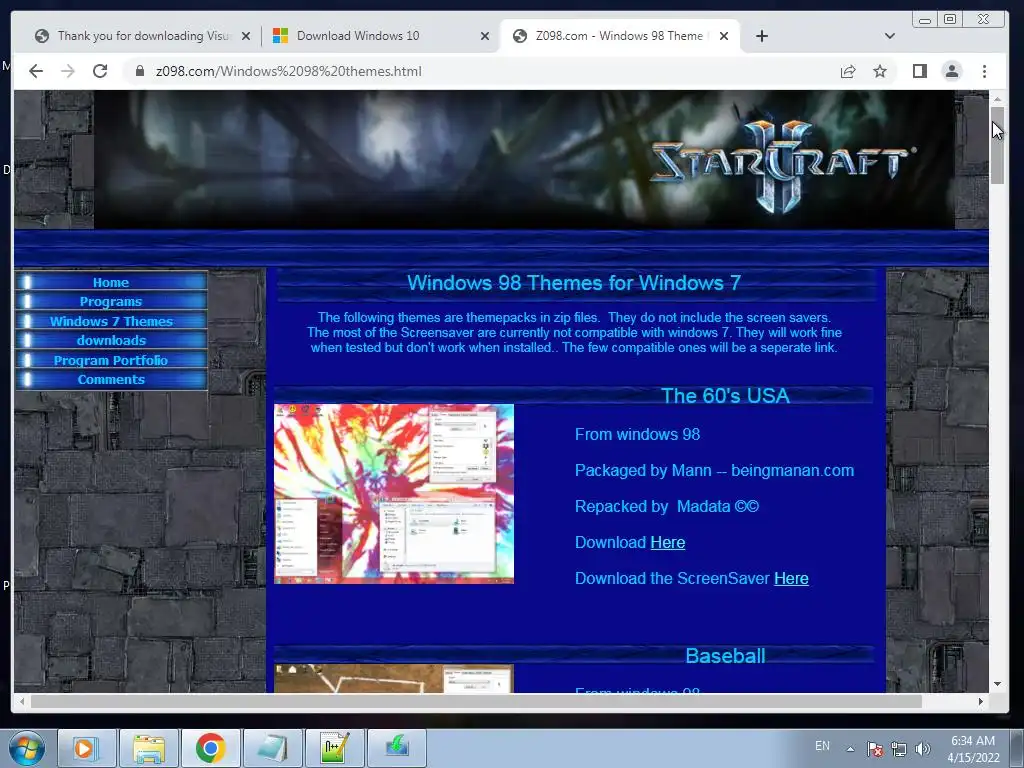Click 'Packaged by Mann -- beingmanan.com' text
Image resolution: width=1024 pixels, height=768 pixels.
714,470
